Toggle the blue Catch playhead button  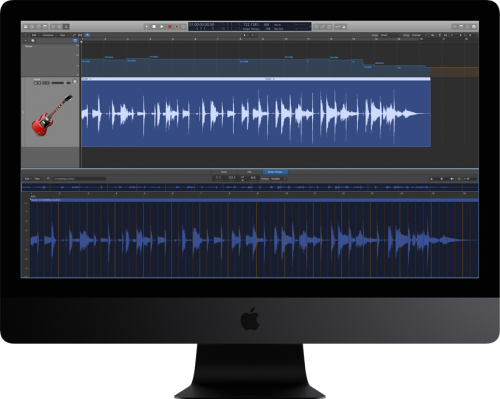[87, 35]
